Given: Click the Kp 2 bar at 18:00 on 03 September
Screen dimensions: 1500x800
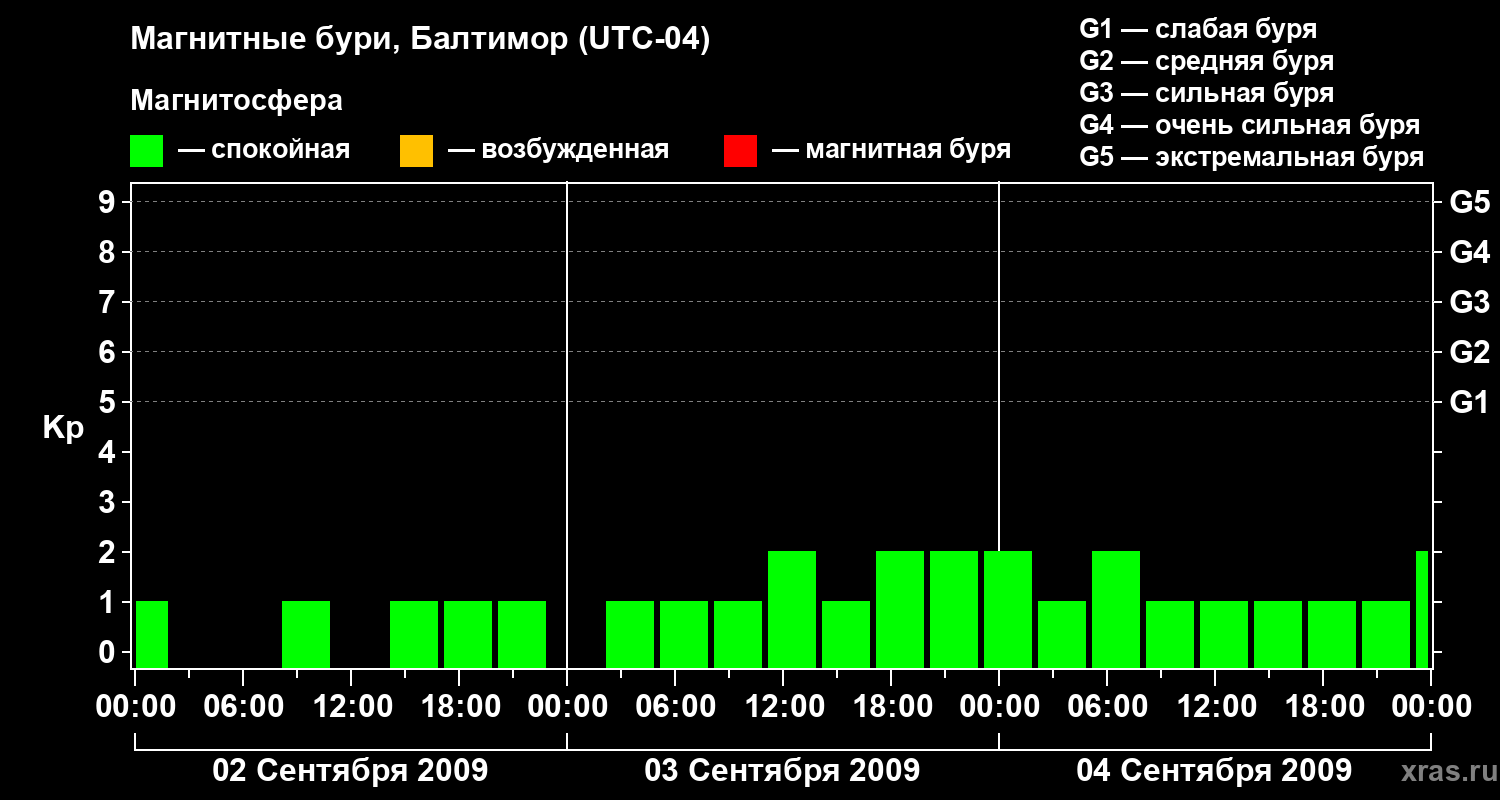Looking at the screenshot, I should pyautogui.click(x=900, y=609).
